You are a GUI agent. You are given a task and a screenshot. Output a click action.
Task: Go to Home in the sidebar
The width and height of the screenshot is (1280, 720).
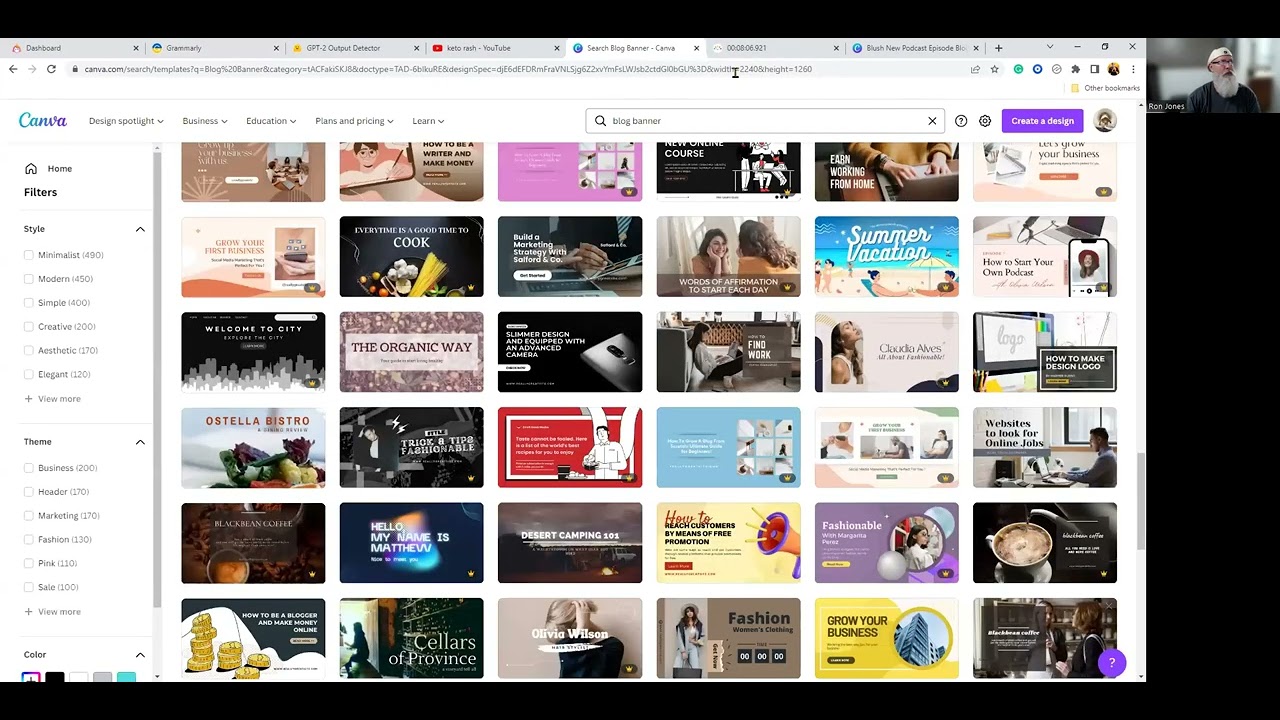[x=59, y=169]
